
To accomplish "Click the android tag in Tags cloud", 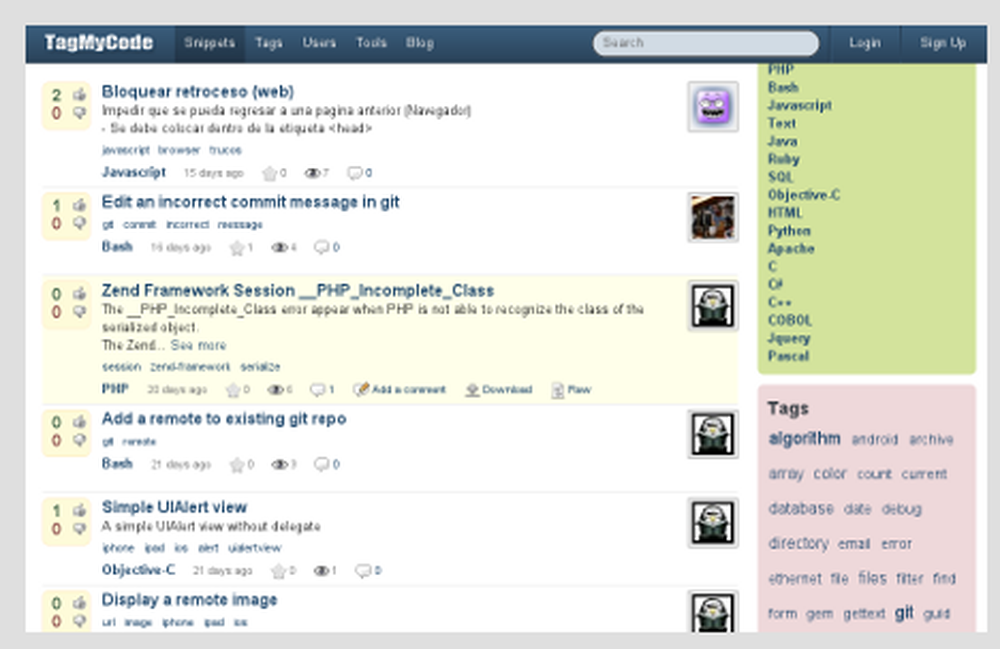I will [x=874, y=439].
